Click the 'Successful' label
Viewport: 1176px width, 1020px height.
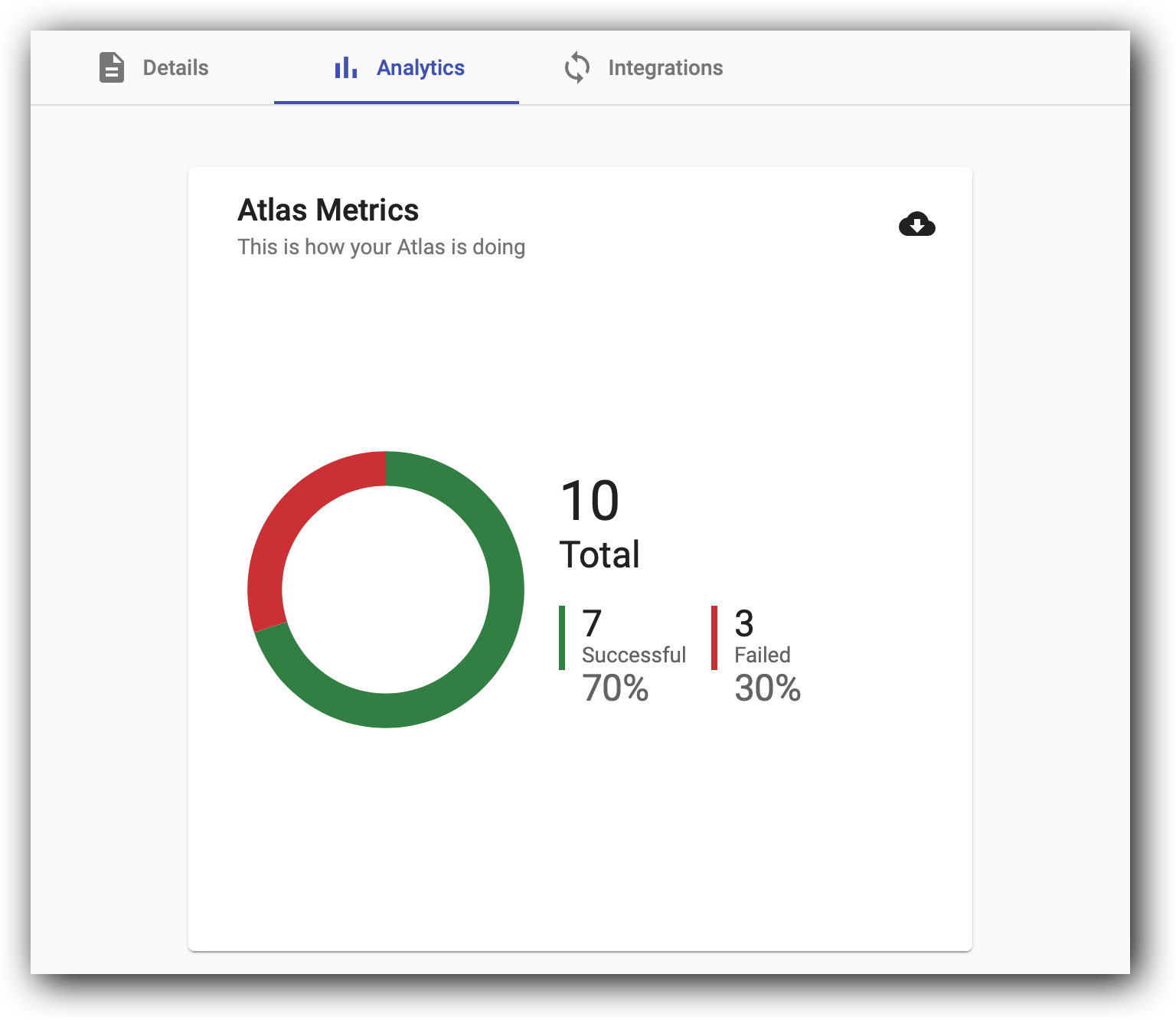click(634, 655)
